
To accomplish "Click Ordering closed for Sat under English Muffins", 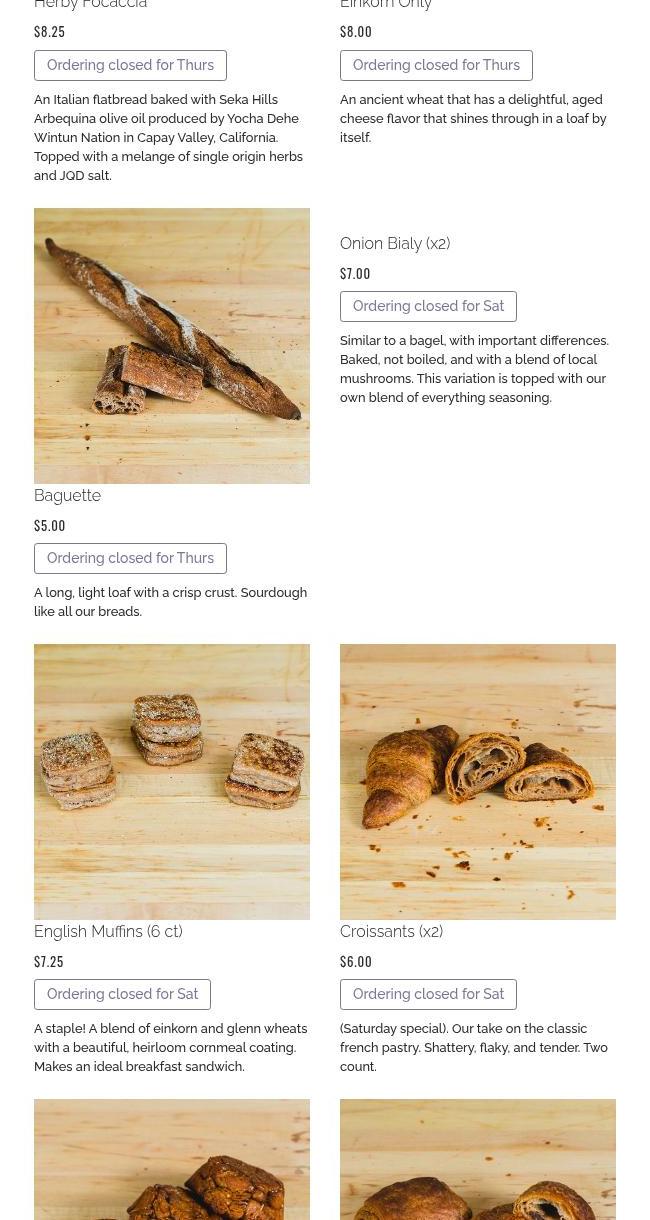I will [122, 994].
